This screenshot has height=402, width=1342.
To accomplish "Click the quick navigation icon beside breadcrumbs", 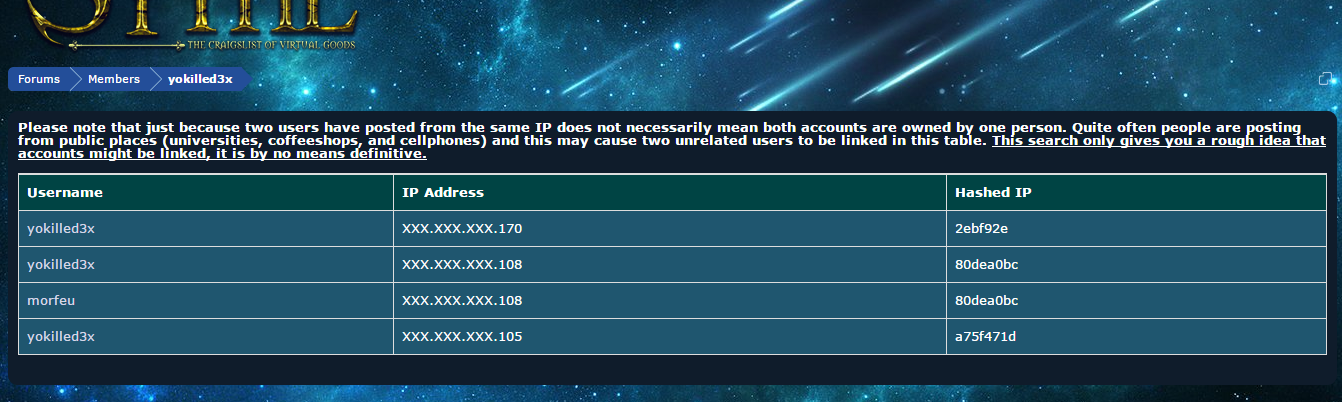I will pyautogui.click(x=1325, y=79).
